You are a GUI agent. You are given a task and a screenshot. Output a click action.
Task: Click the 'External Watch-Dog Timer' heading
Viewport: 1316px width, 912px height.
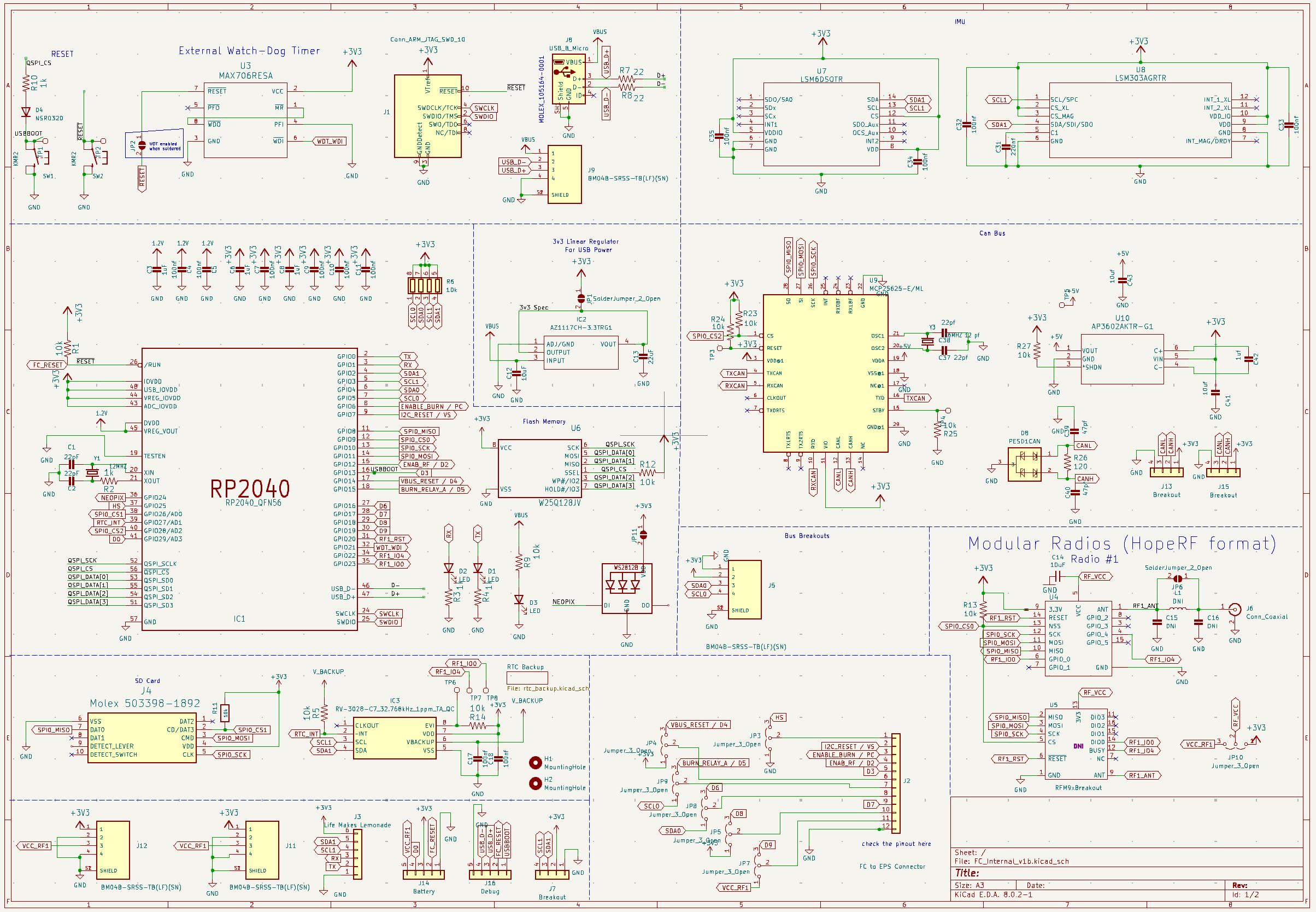[x=250, y=51]
